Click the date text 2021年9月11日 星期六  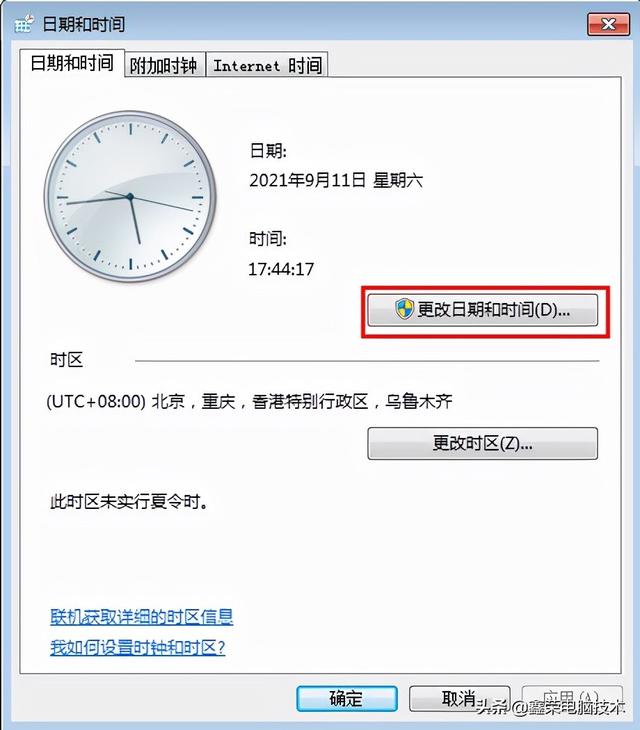click(336, 180)
